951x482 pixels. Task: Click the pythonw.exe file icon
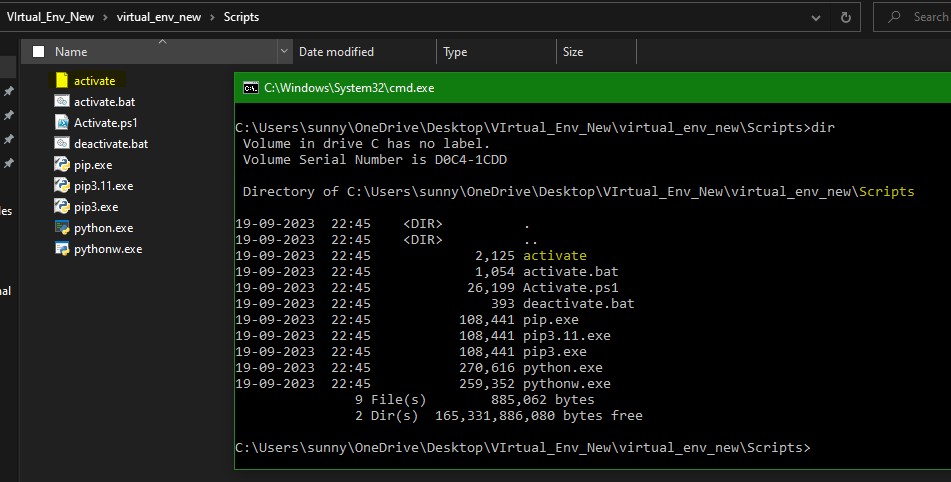click(62, 249)
